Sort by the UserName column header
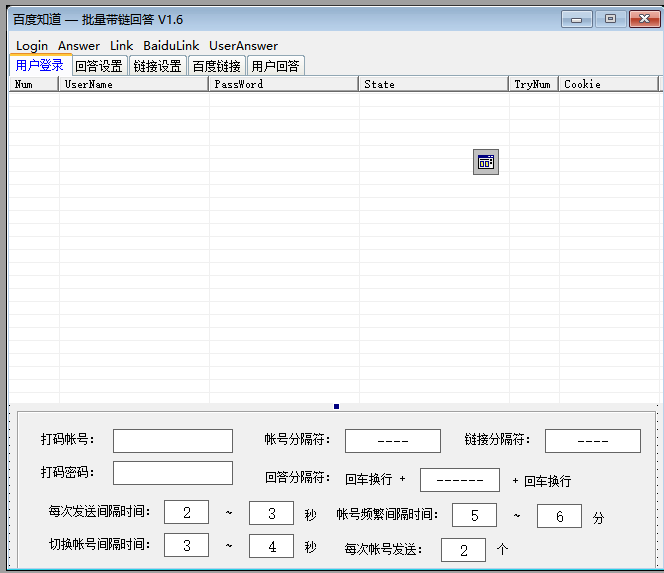The image size is (664, 573). (x=134, y=84)
